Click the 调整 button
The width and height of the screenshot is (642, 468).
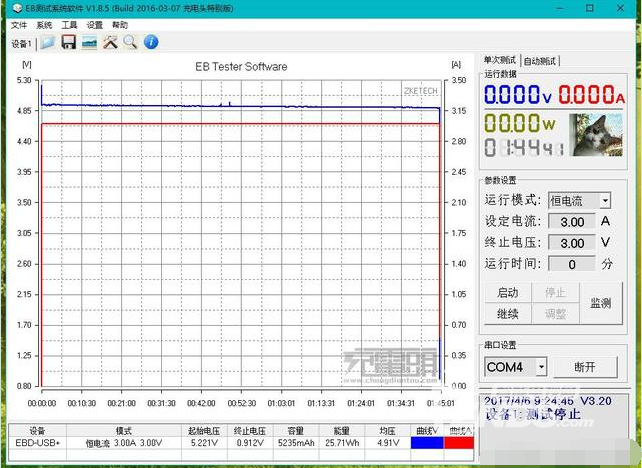(x=555, y=314)
